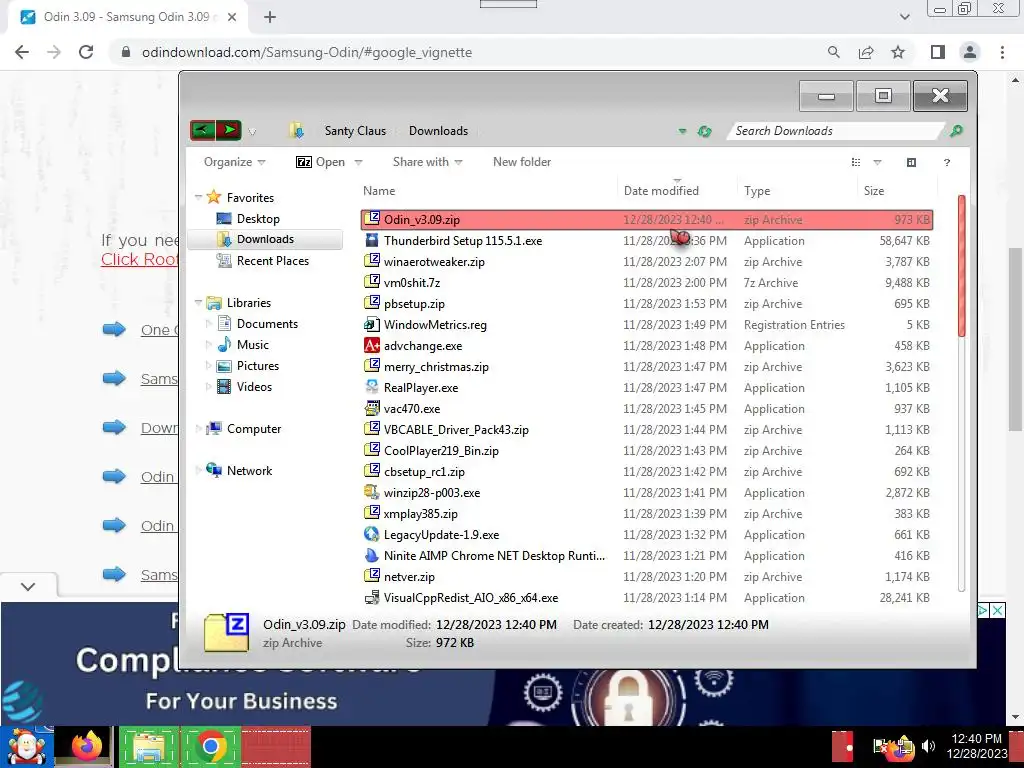Click the Santy Claus breadcrumb segment
1024x768 pixels.
point(355,131)
